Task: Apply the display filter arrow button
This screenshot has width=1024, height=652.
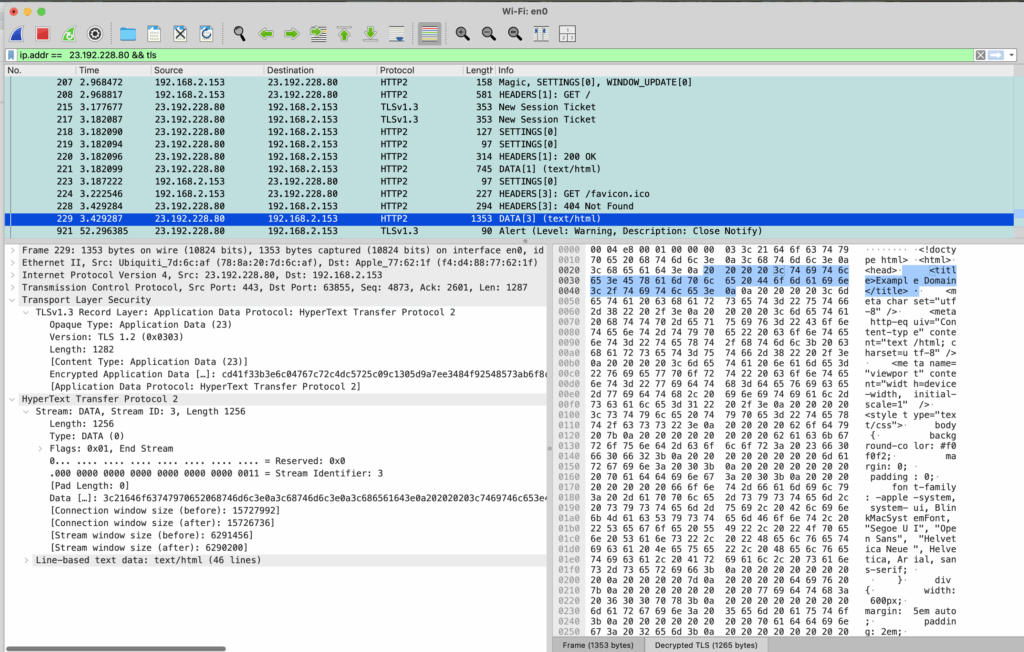Action: pyautogui.click(x=996, y=55)
